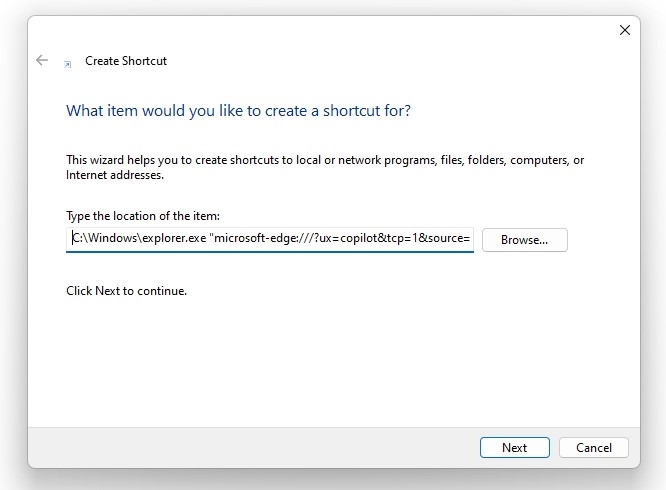Click the 'This wizard helps you' description
Screen dimensions: 666x490
(325, 167)
